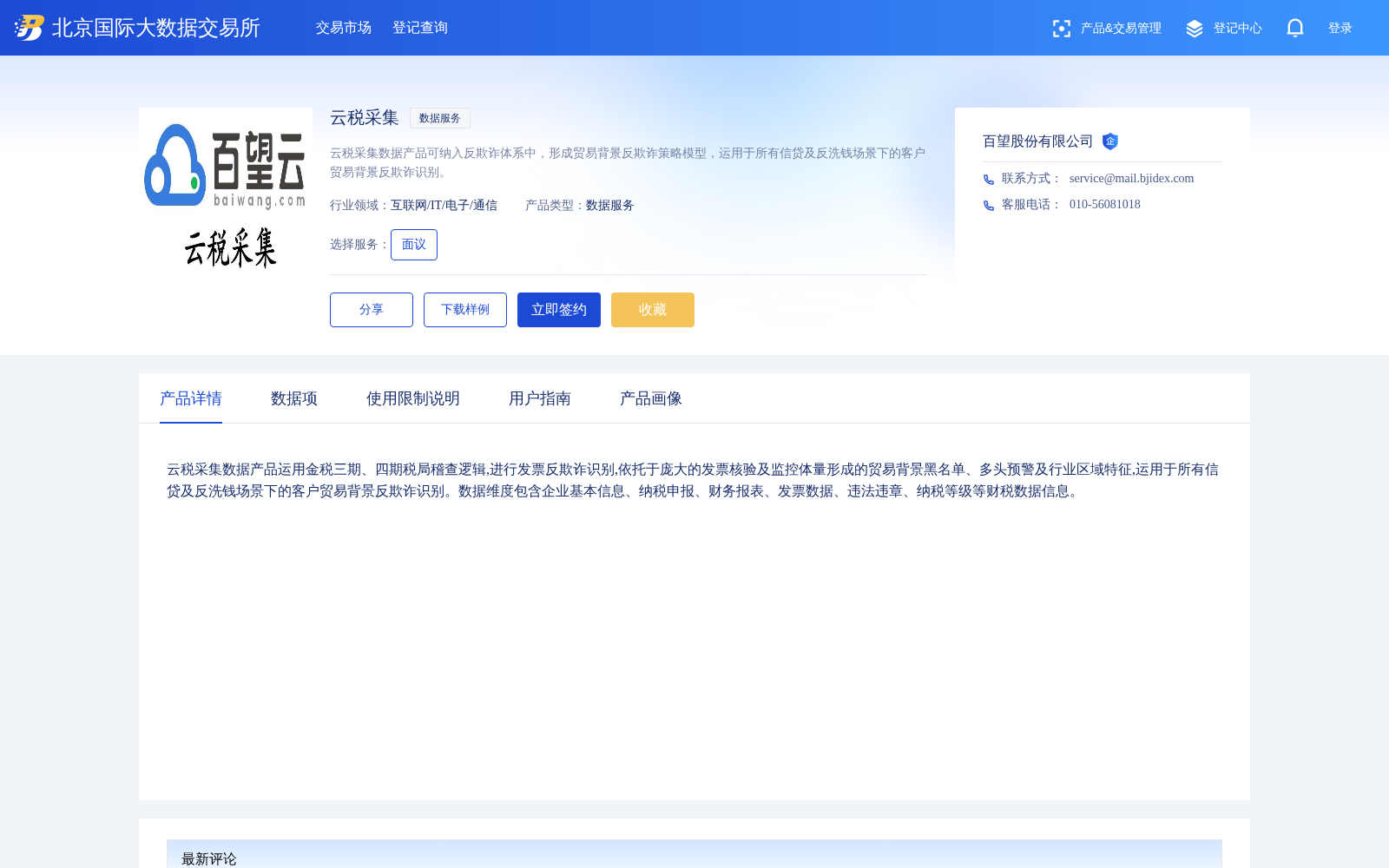The image size is (1389, 868).
Task: Click the 数据服务 tag next to title
Action: coord(440,118)
